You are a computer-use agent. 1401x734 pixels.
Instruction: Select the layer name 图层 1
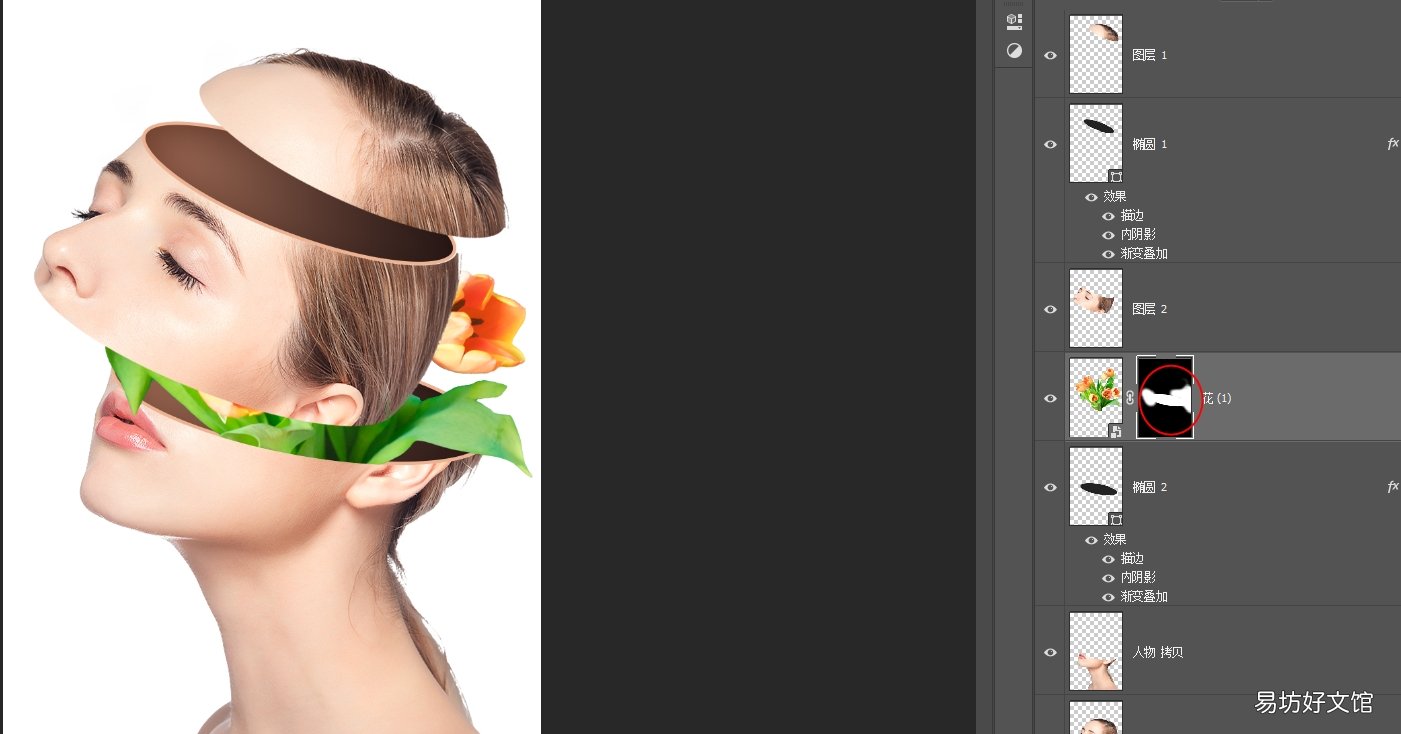(1149, 55)
